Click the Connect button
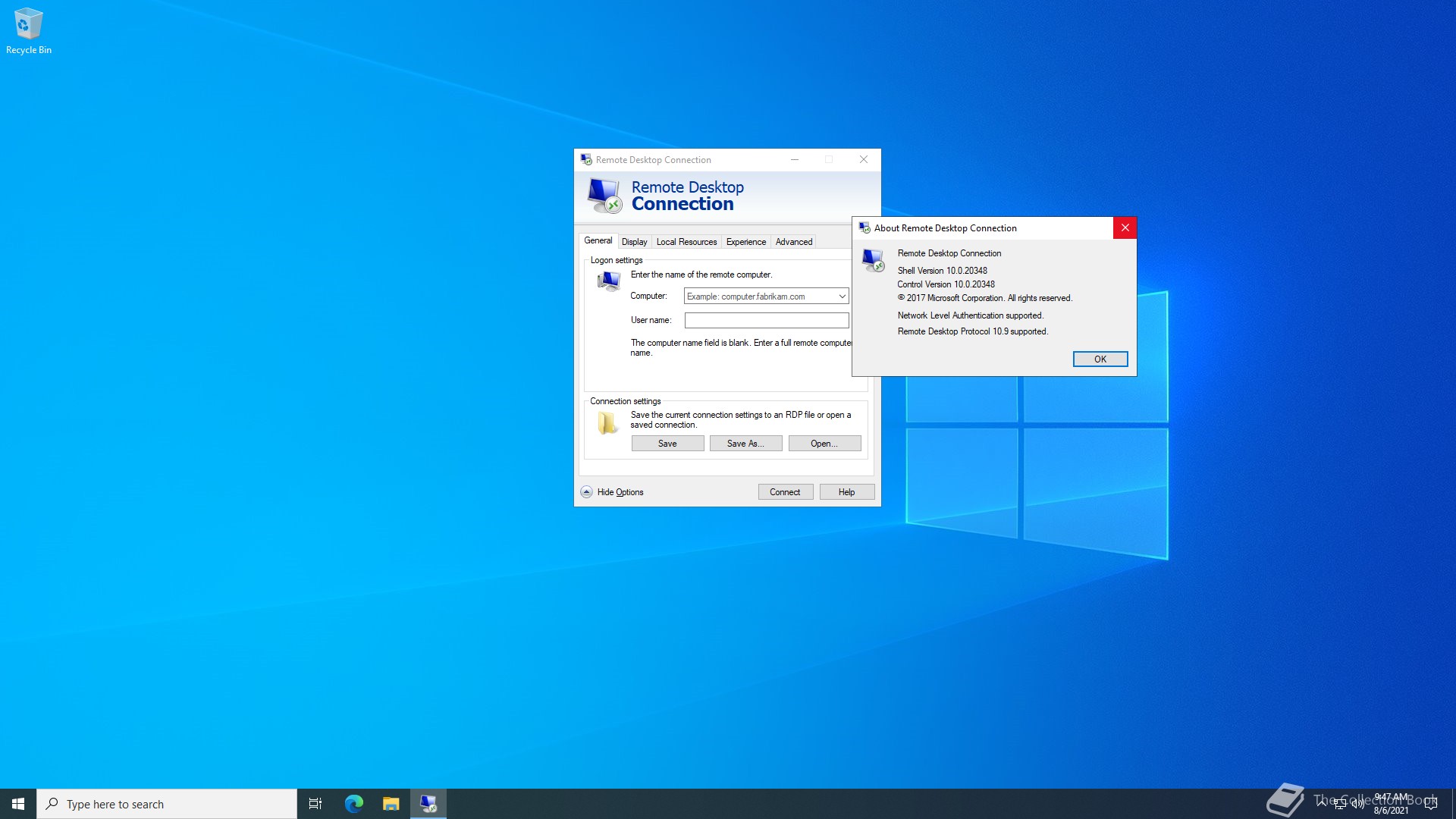1456x819 pixels. [785, 492]
